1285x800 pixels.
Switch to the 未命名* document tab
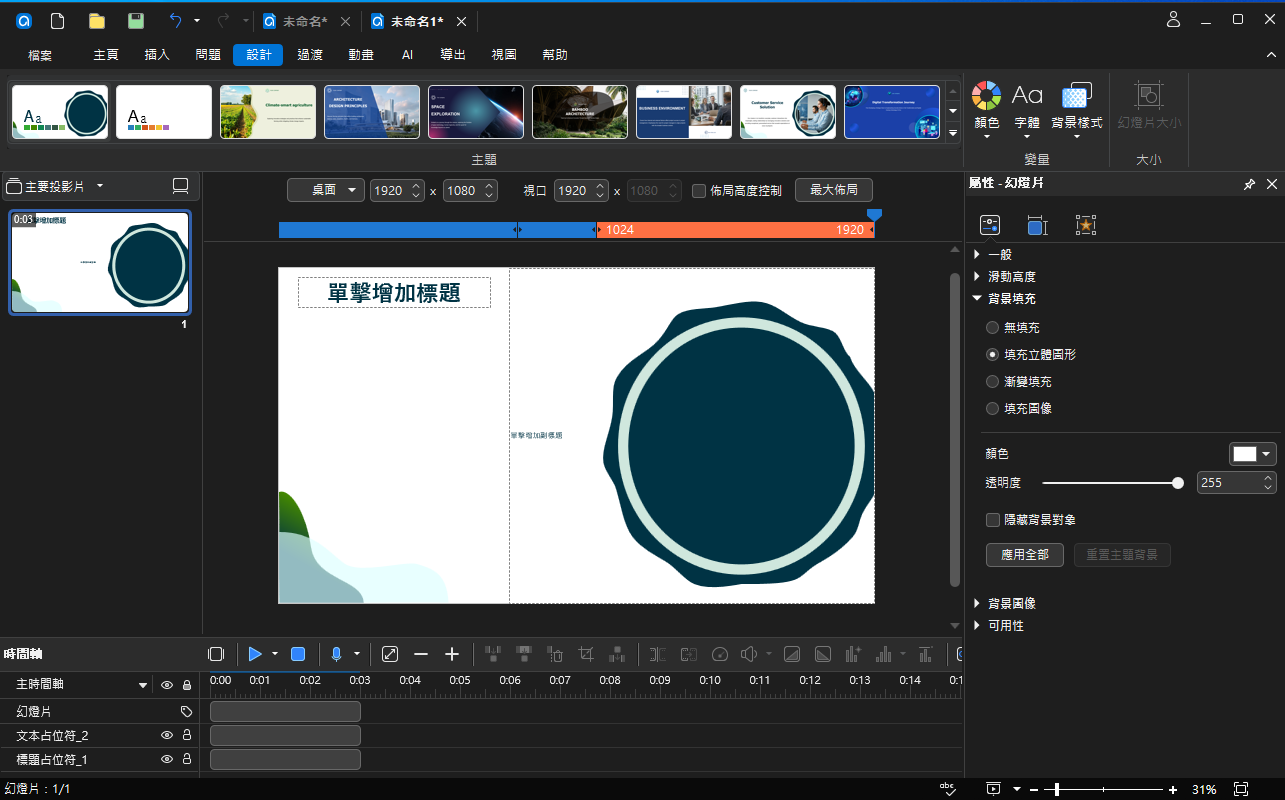304,21
